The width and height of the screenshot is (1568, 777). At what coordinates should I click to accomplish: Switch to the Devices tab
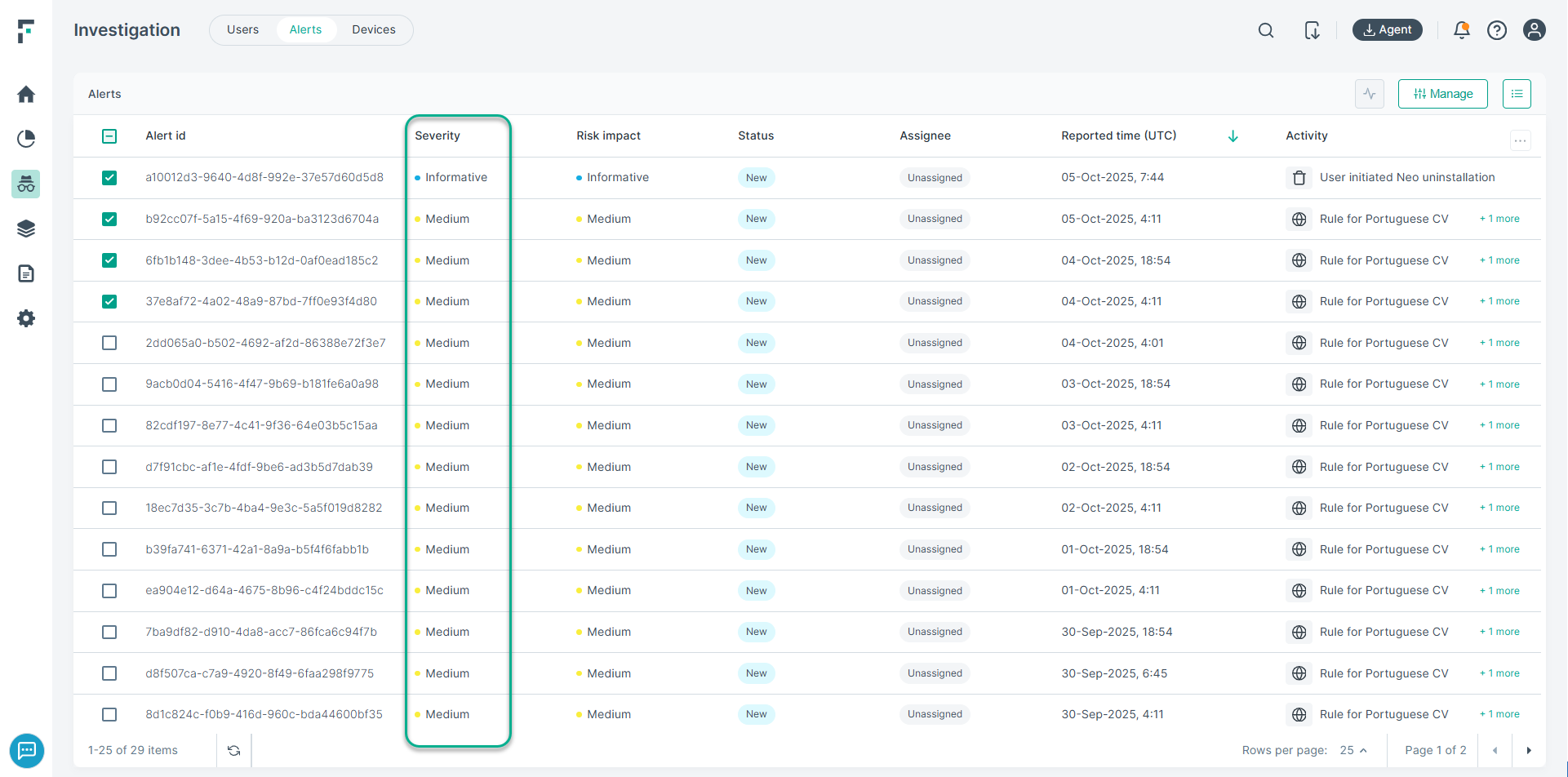[x=374, y=30]
